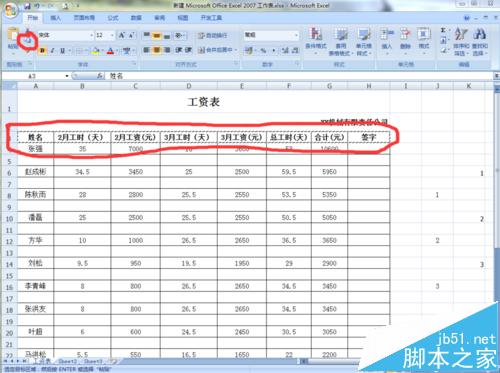Open Sort & Filter dropdown (排序和筛选)
Image resolution: width=500 pixels, height=373 pixels.
461,41
